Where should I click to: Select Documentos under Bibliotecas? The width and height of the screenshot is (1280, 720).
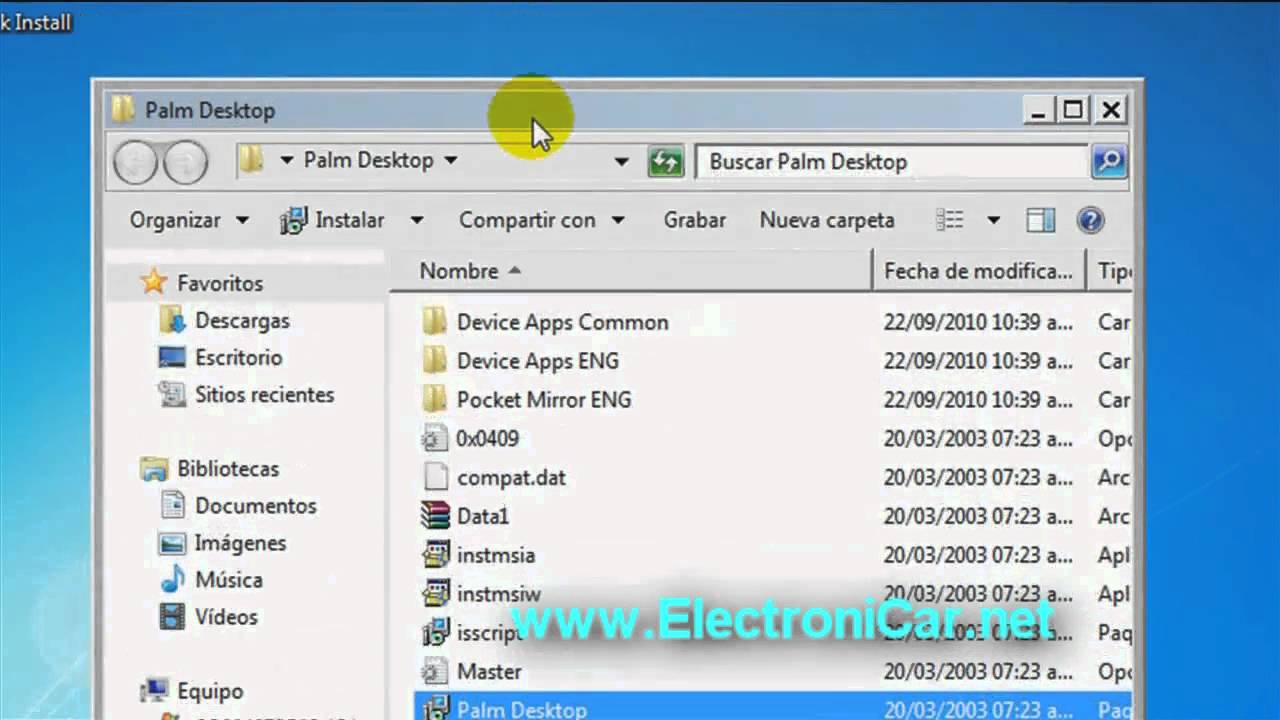256,505
